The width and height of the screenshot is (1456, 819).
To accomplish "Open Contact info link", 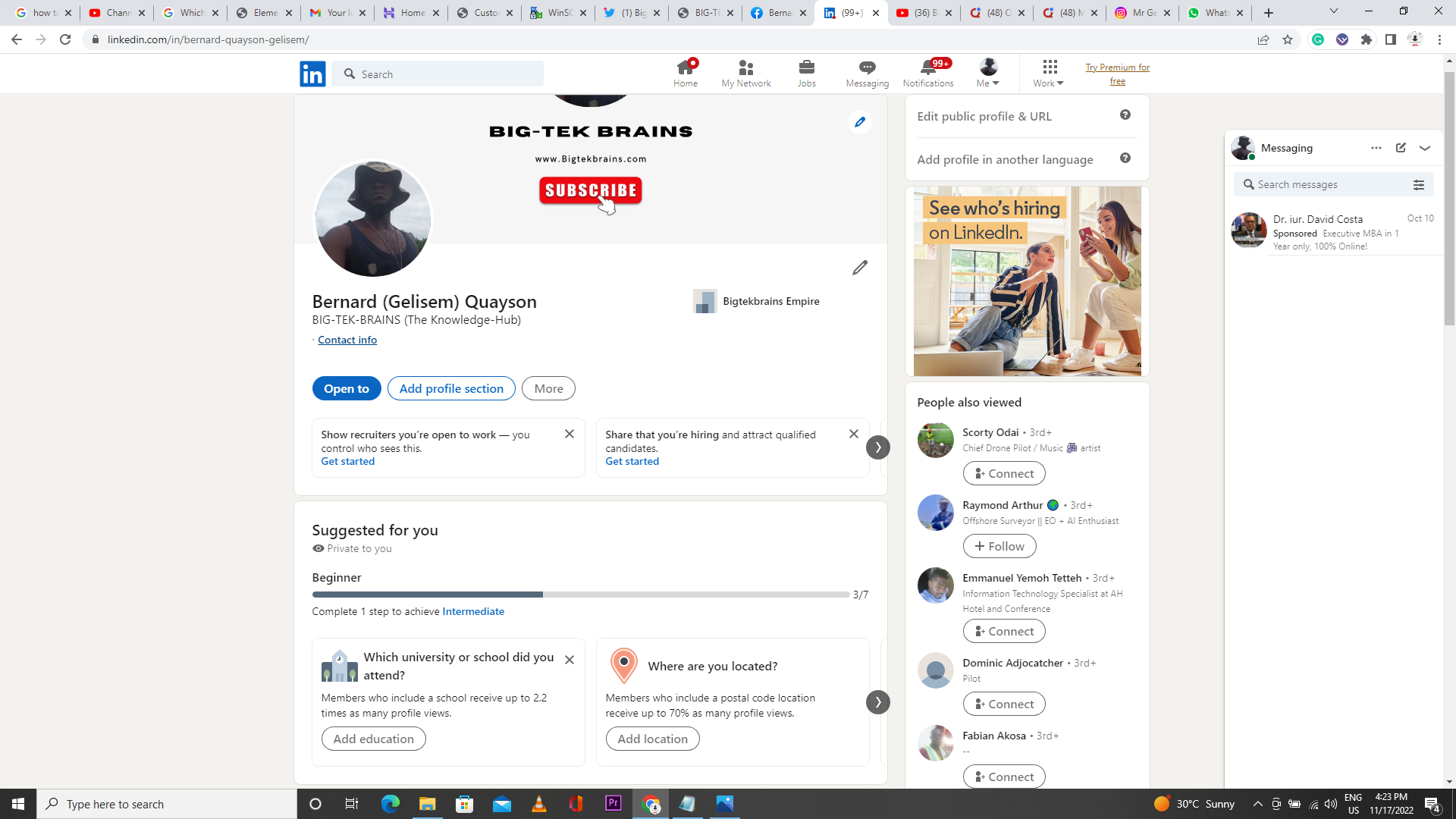I will click(x=347, y=340).
